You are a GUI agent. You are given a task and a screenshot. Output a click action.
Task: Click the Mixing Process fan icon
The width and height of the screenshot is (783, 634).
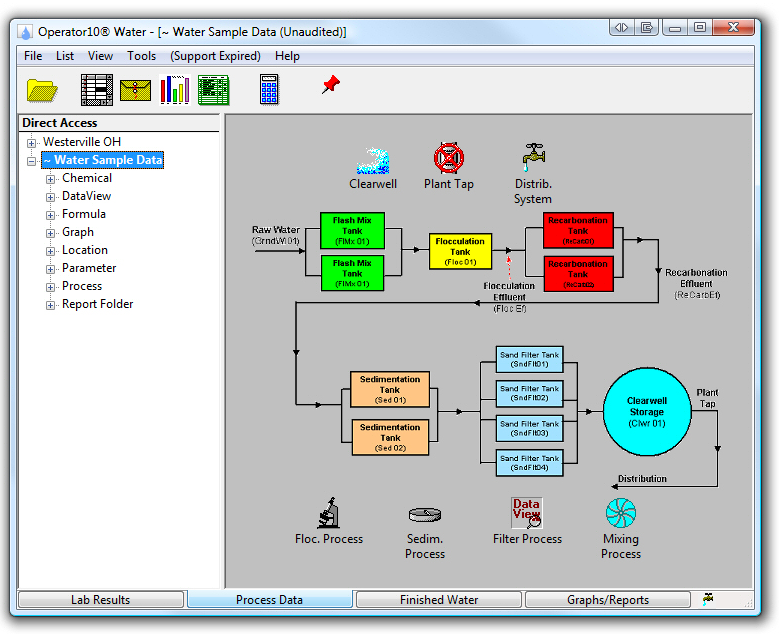(621, 513)
